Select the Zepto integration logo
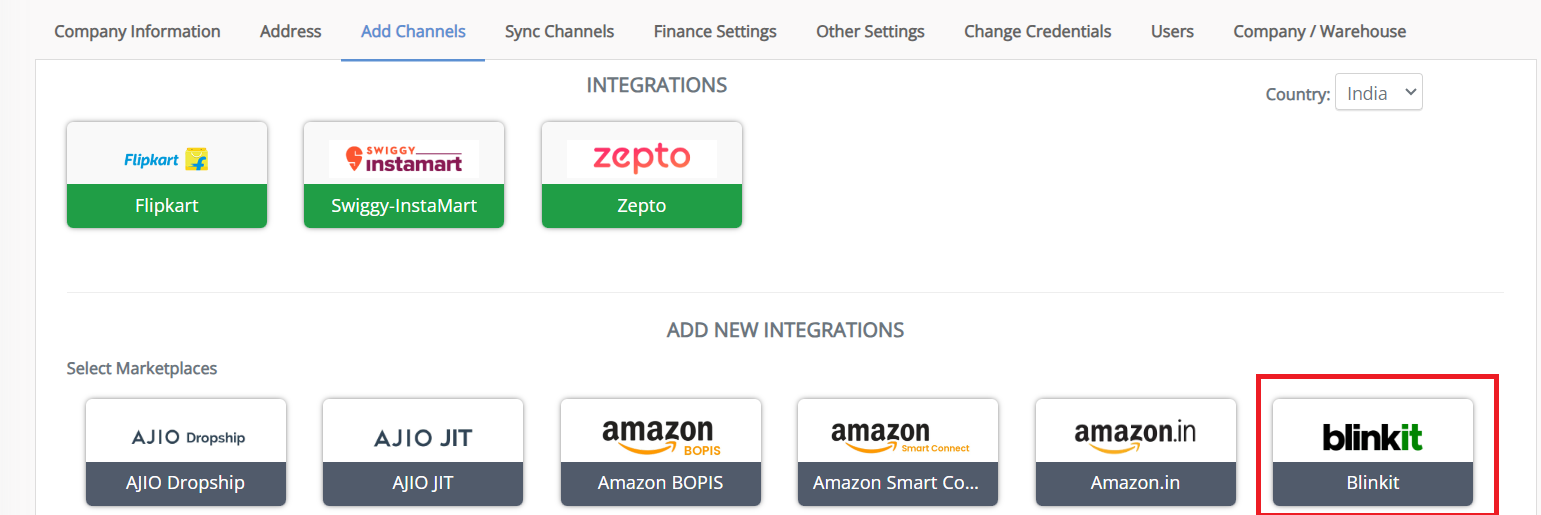This screenshot has width=1541, height=515. 642,158
